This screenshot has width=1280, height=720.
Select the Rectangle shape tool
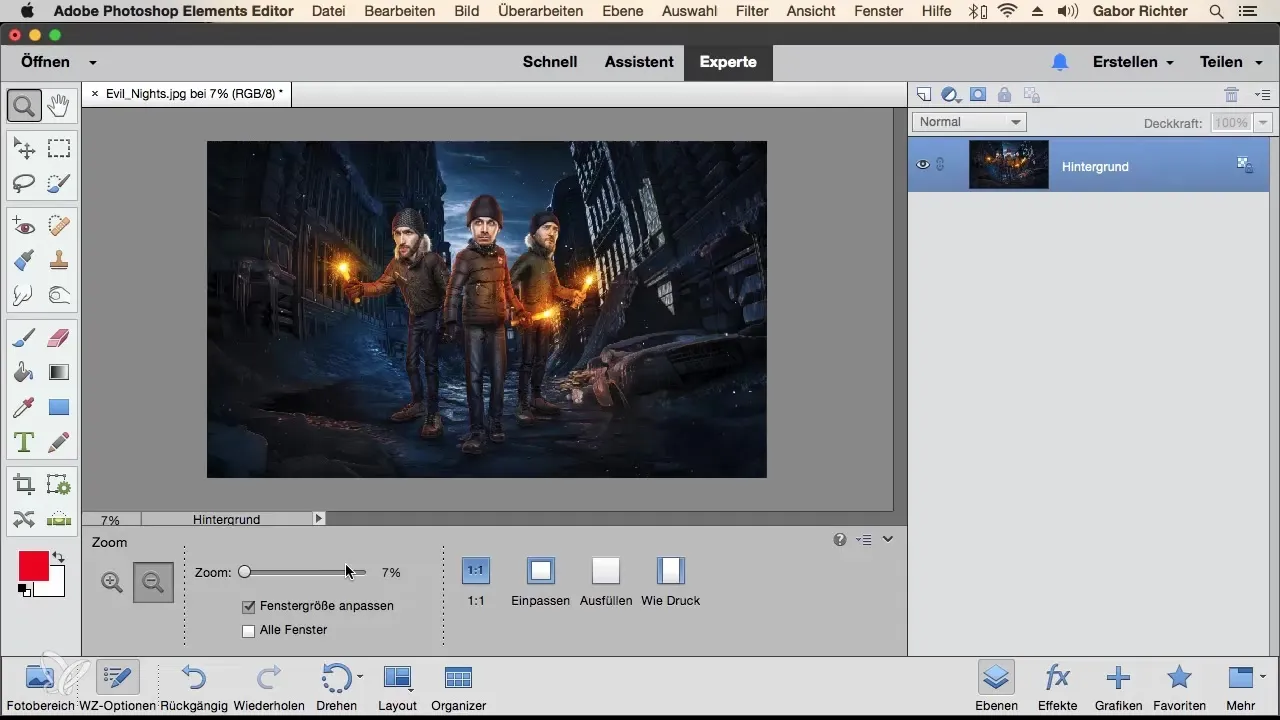click(x=59, y=407)
